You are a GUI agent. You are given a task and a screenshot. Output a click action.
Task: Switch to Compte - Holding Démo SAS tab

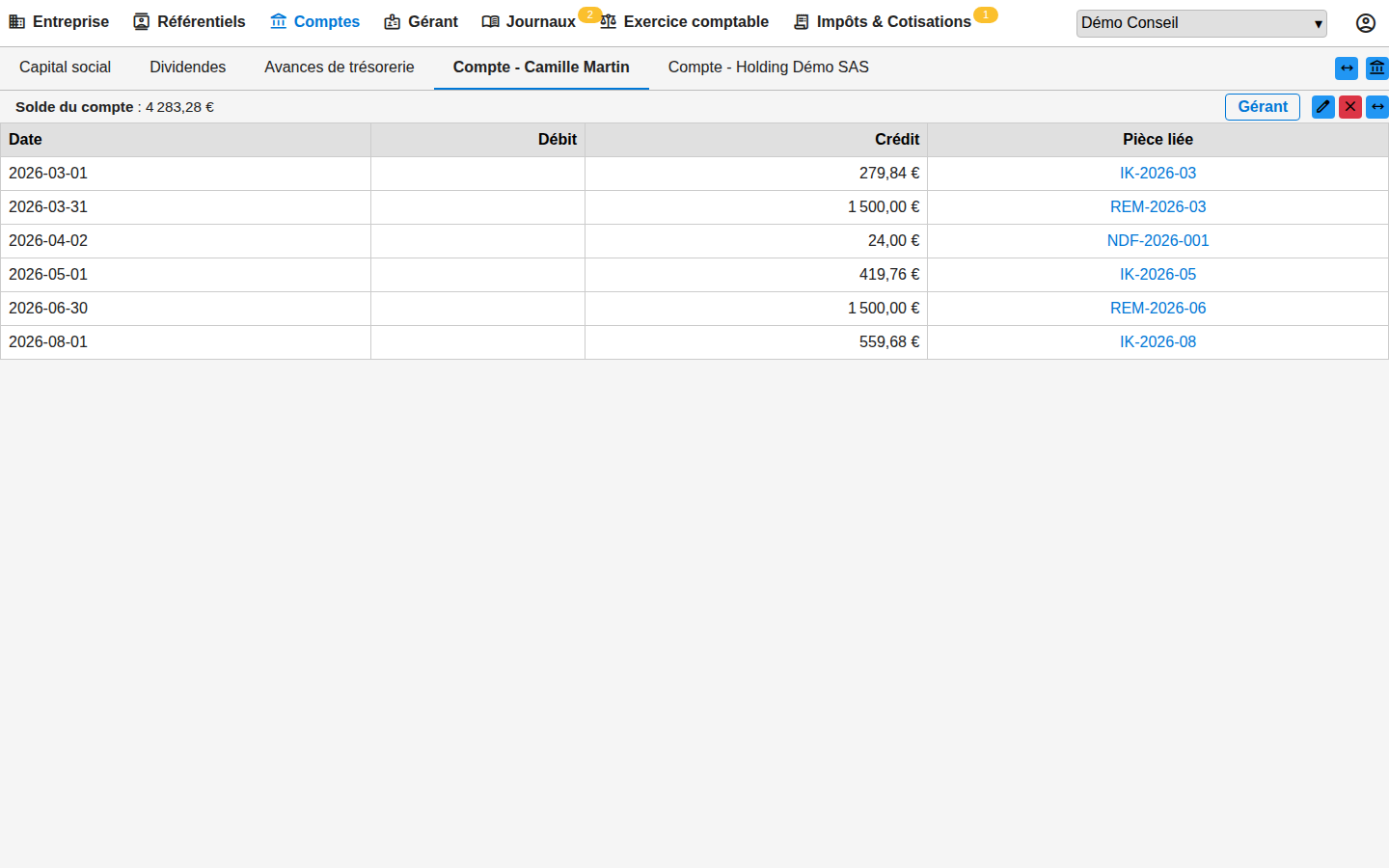(x=769, y=68)
